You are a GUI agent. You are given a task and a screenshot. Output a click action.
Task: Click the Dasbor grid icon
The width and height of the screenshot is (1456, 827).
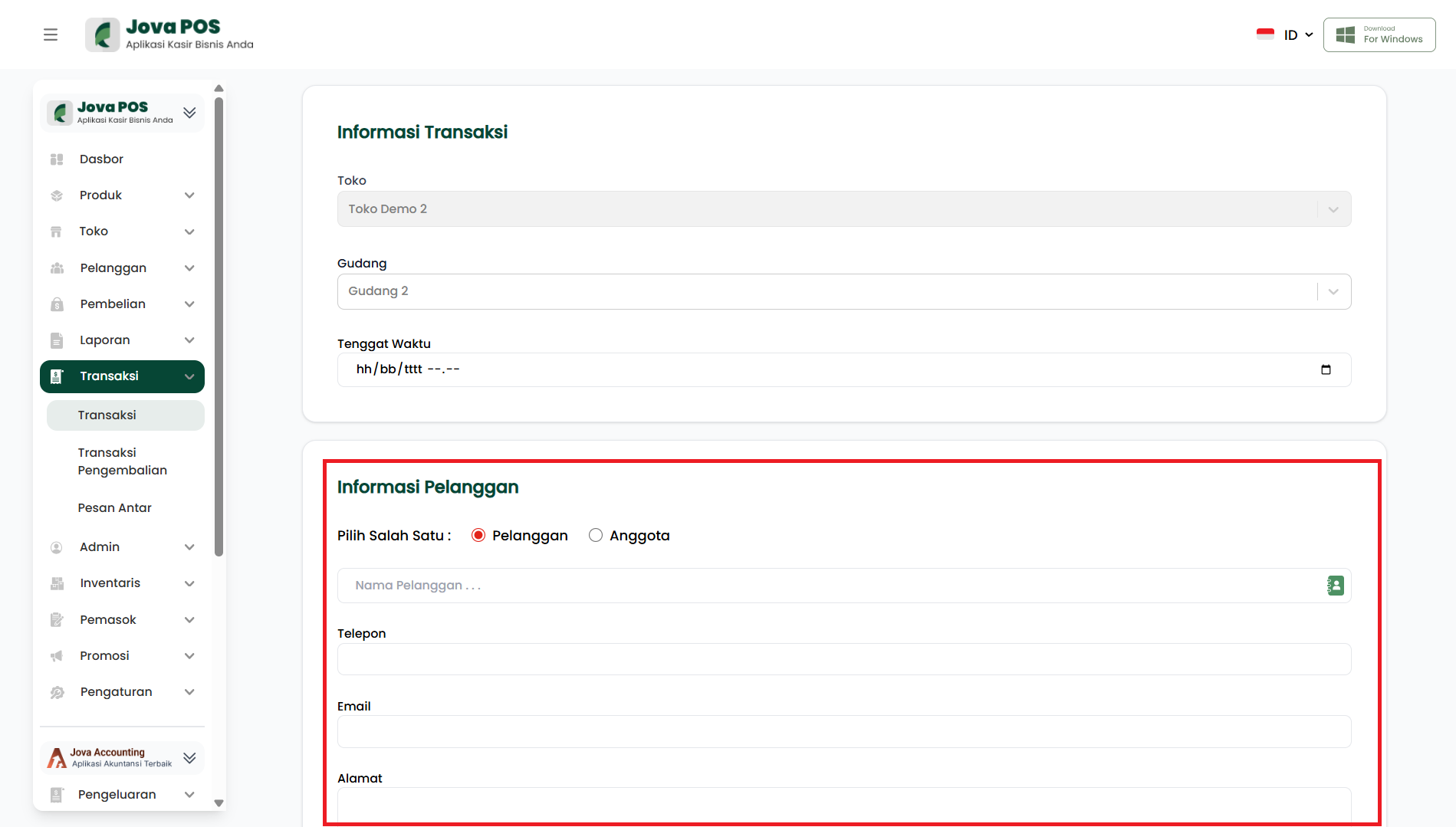click(57, 159)
